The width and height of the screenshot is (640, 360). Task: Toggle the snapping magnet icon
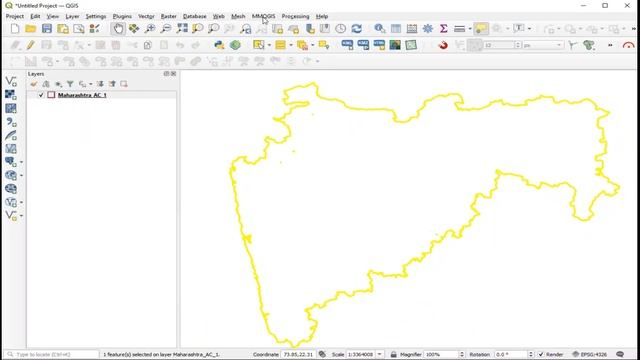(x=443, y=45)
